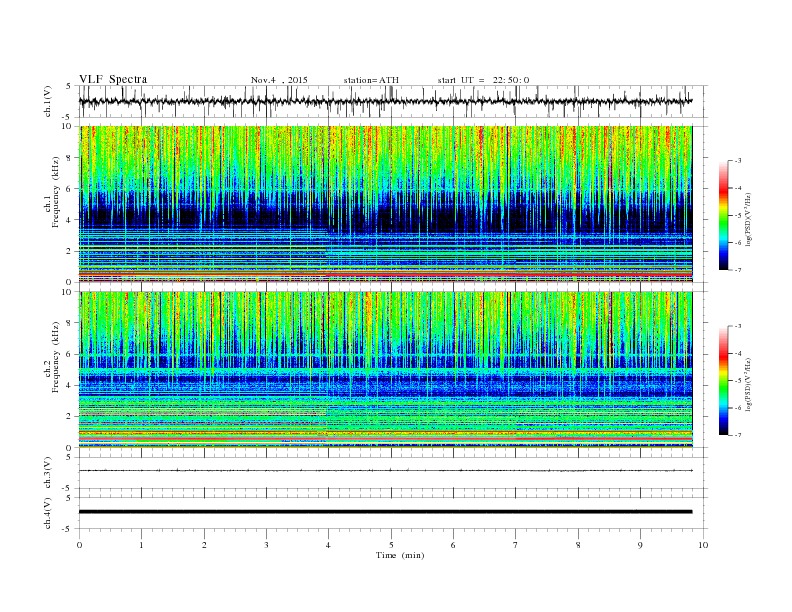
Task: Click the ch.3 flat waveform trace
Action: click(386, 471)
